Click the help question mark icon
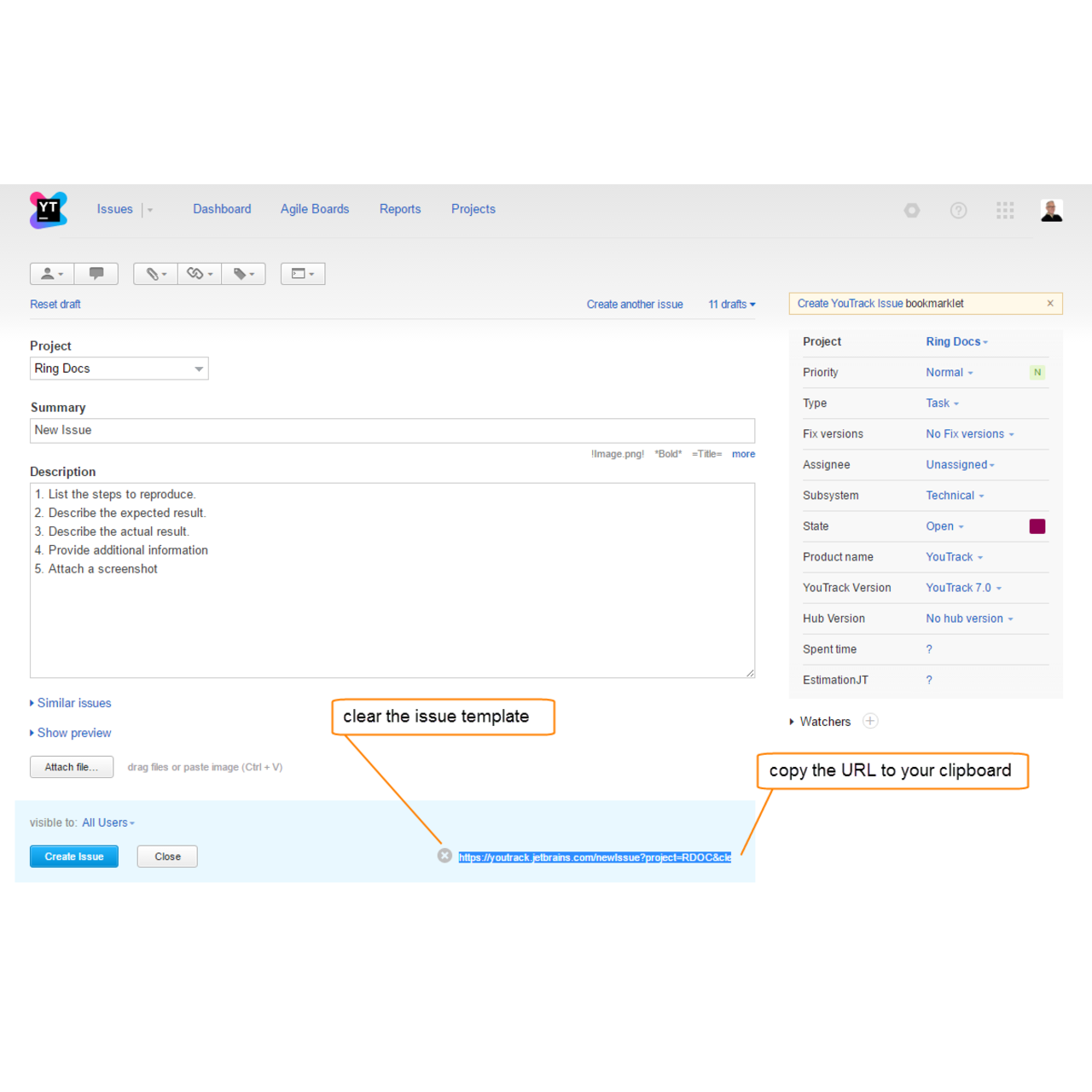 [958, 210]
